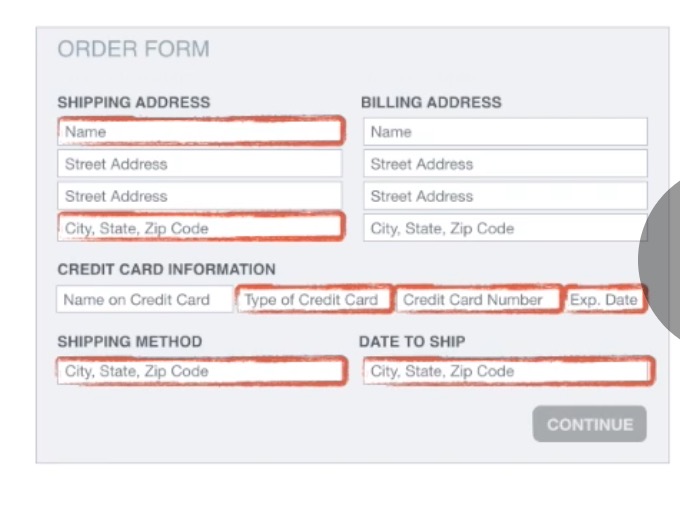Click the gray circle at the right edge
Viewport: 680px width, 516px height.
coord(662,260)
